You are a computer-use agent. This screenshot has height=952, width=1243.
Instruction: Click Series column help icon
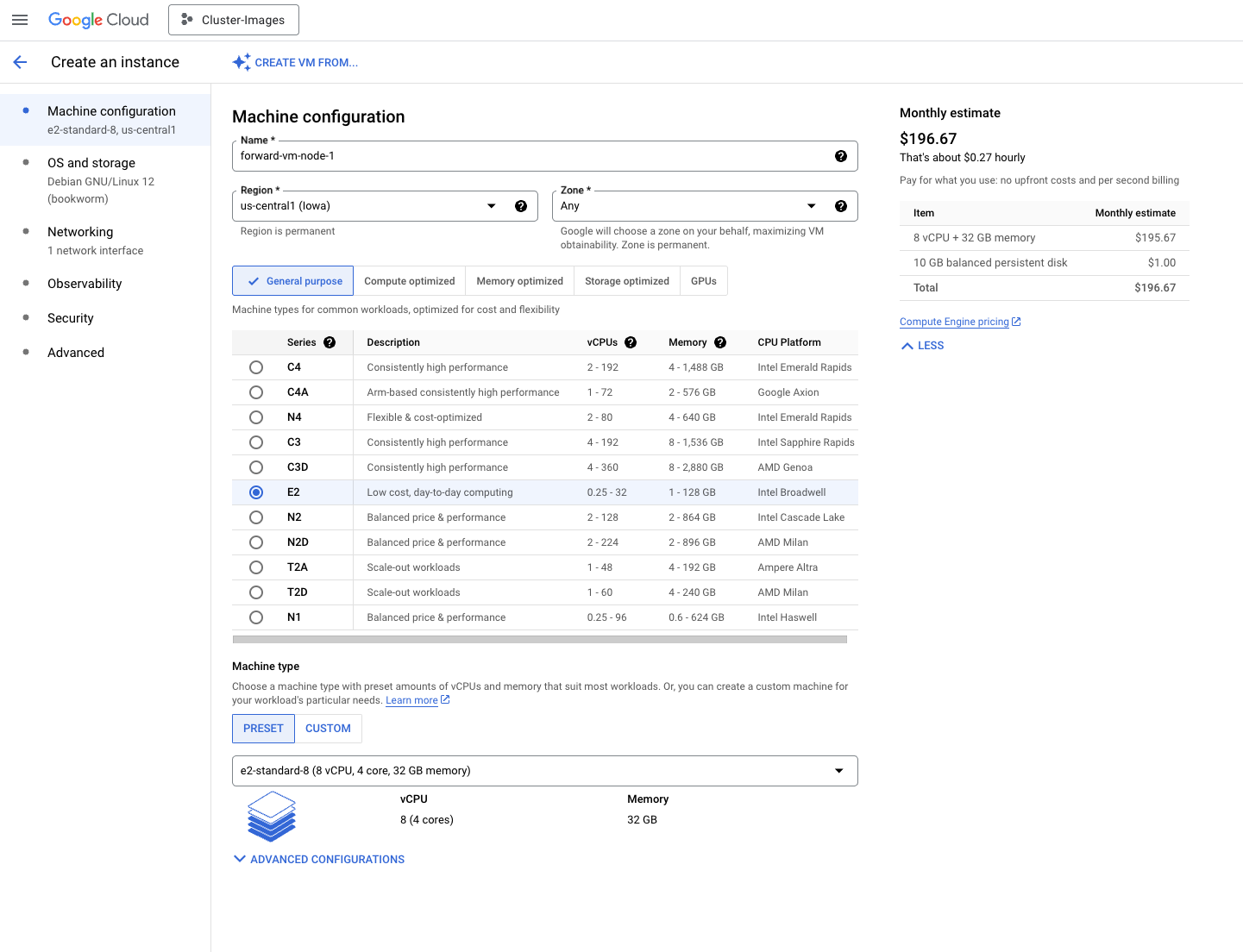(x=330, y=342)
